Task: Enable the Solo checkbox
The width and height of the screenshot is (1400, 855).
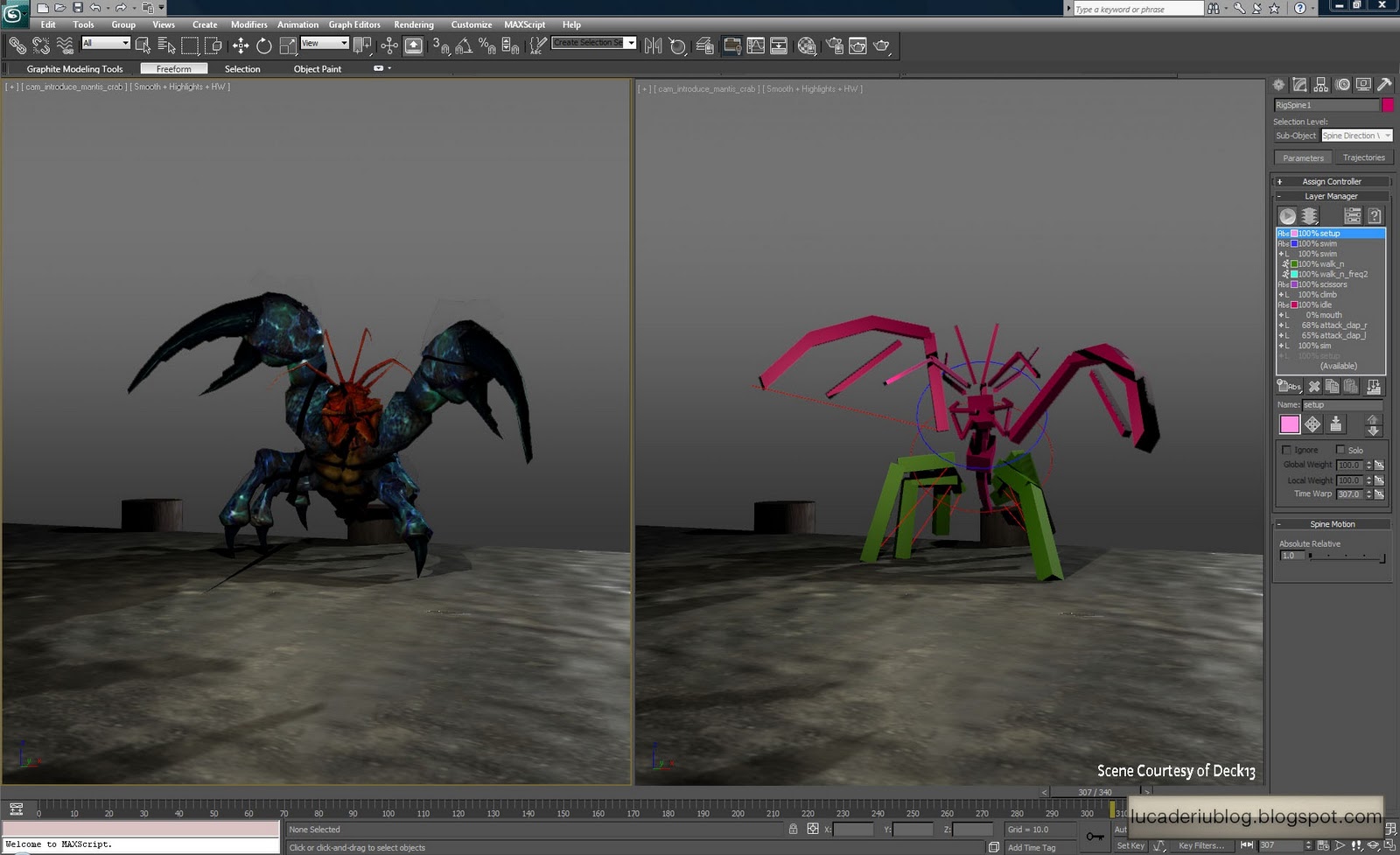Action: pyautogui.click(x=1340, y=450)
